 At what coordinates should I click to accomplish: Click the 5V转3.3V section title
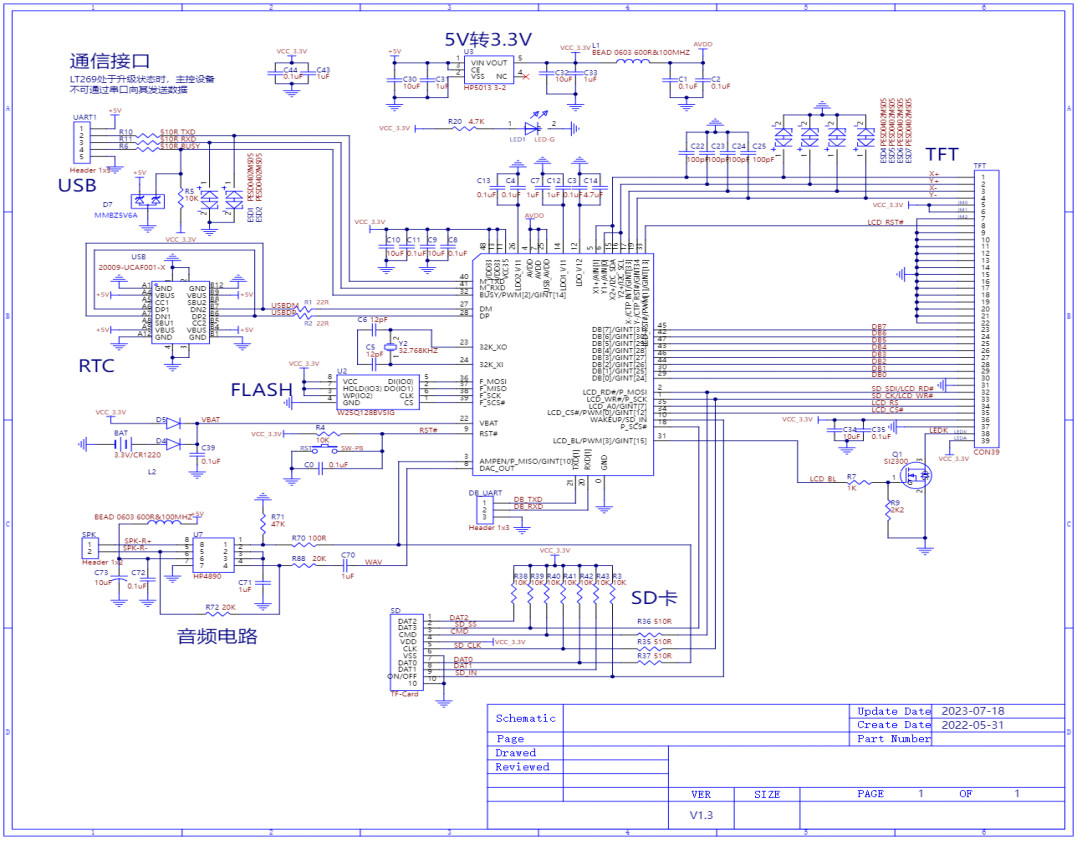tap(488, 38)
